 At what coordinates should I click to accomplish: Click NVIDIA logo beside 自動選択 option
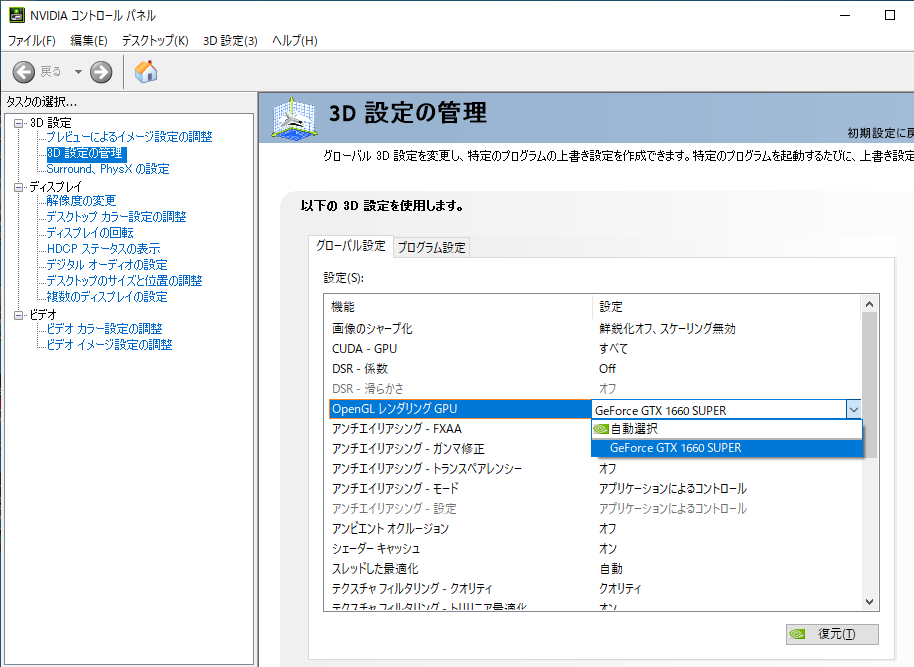(601, 429)
